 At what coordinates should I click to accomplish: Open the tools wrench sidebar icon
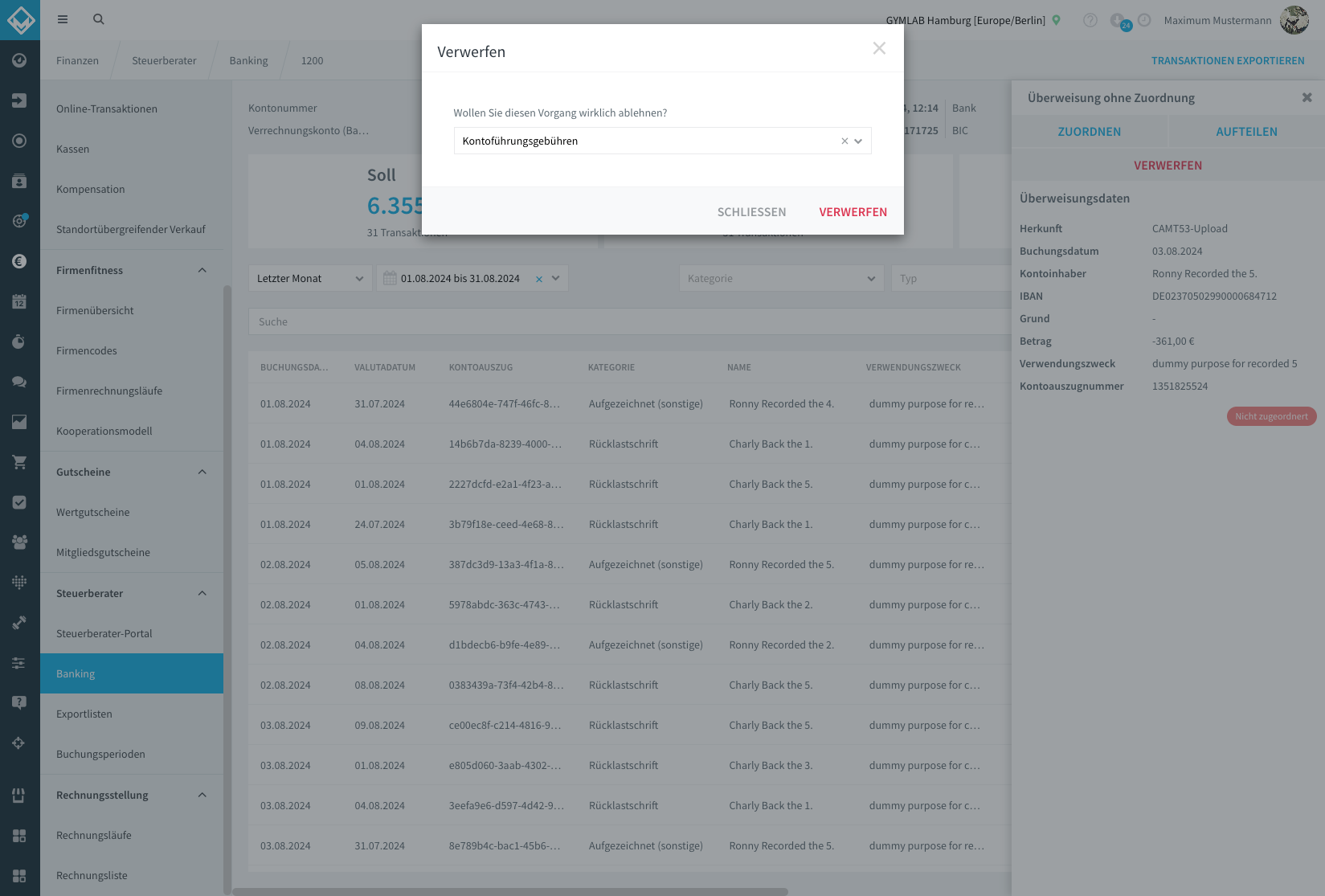click(20, 623)
